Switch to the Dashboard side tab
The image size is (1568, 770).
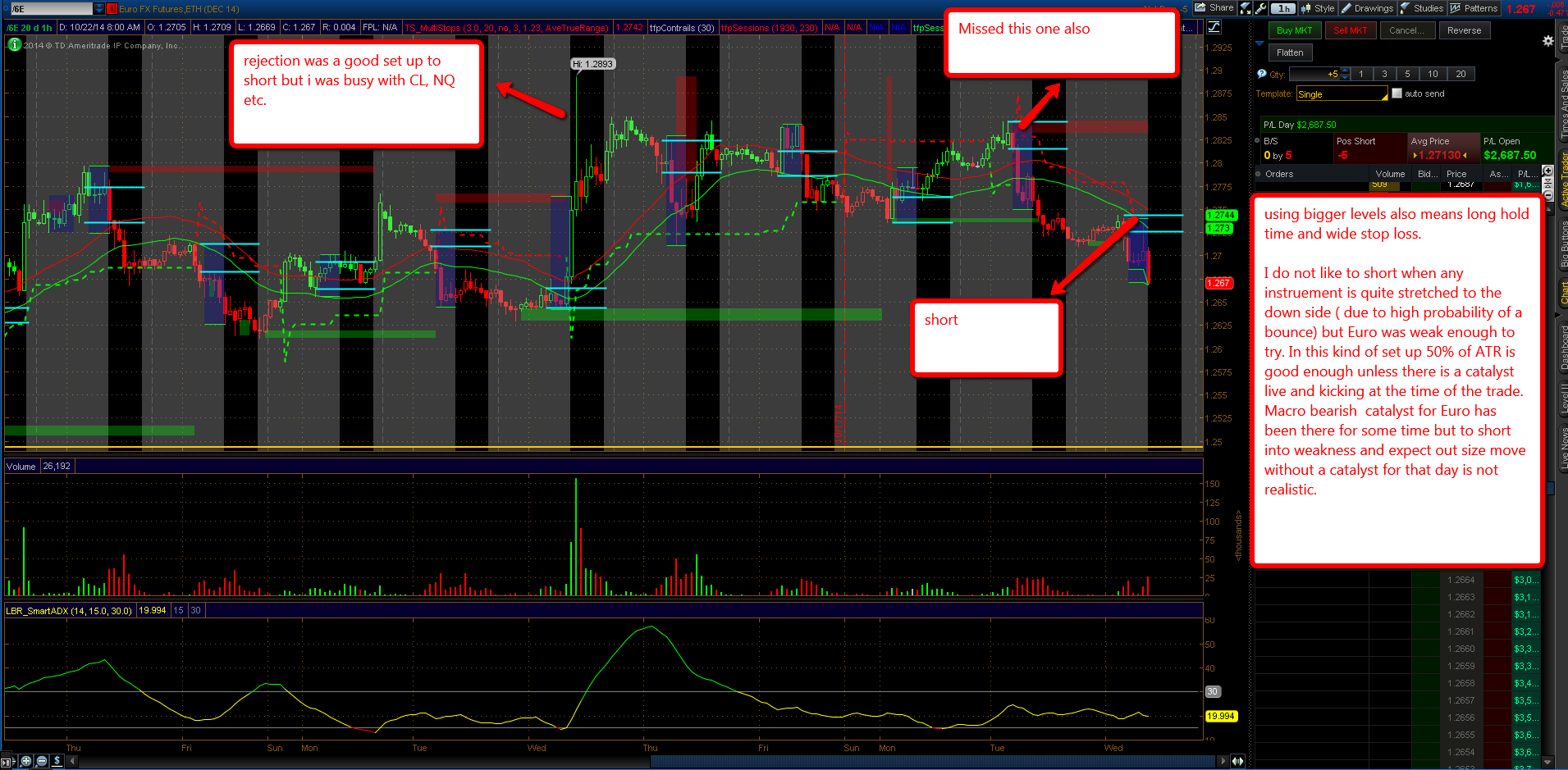coord(1562,348)
